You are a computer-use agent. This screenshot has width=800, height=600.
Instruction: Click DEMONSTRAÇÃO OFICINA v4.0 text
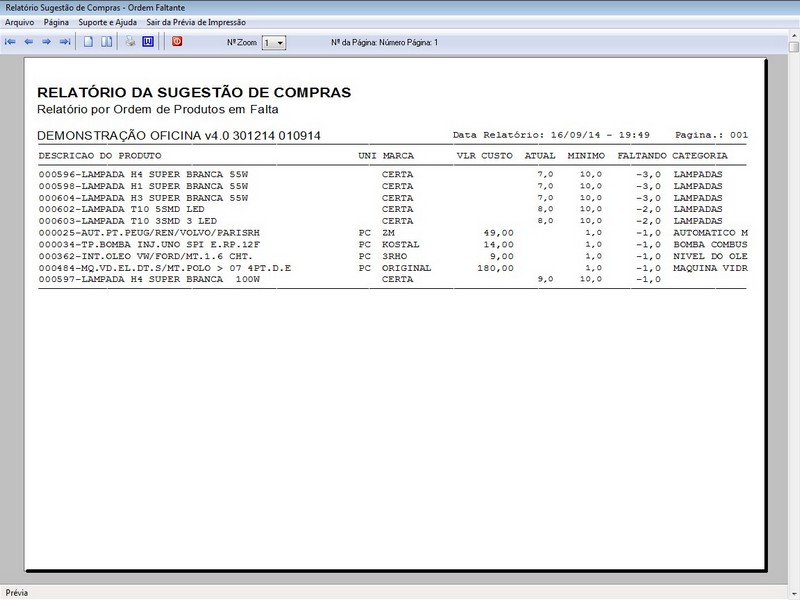click(x=179, y=136)
